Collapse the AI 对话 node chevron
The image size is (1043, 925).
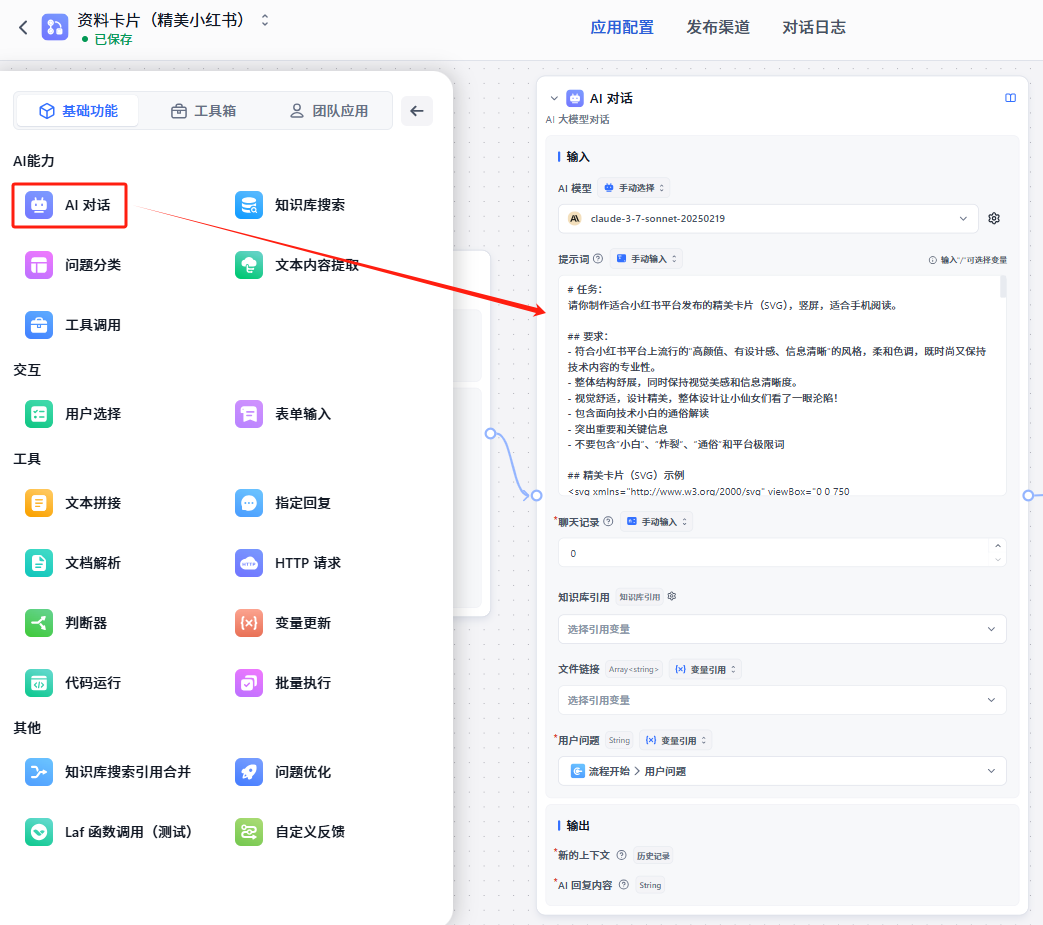click(554, 98)
